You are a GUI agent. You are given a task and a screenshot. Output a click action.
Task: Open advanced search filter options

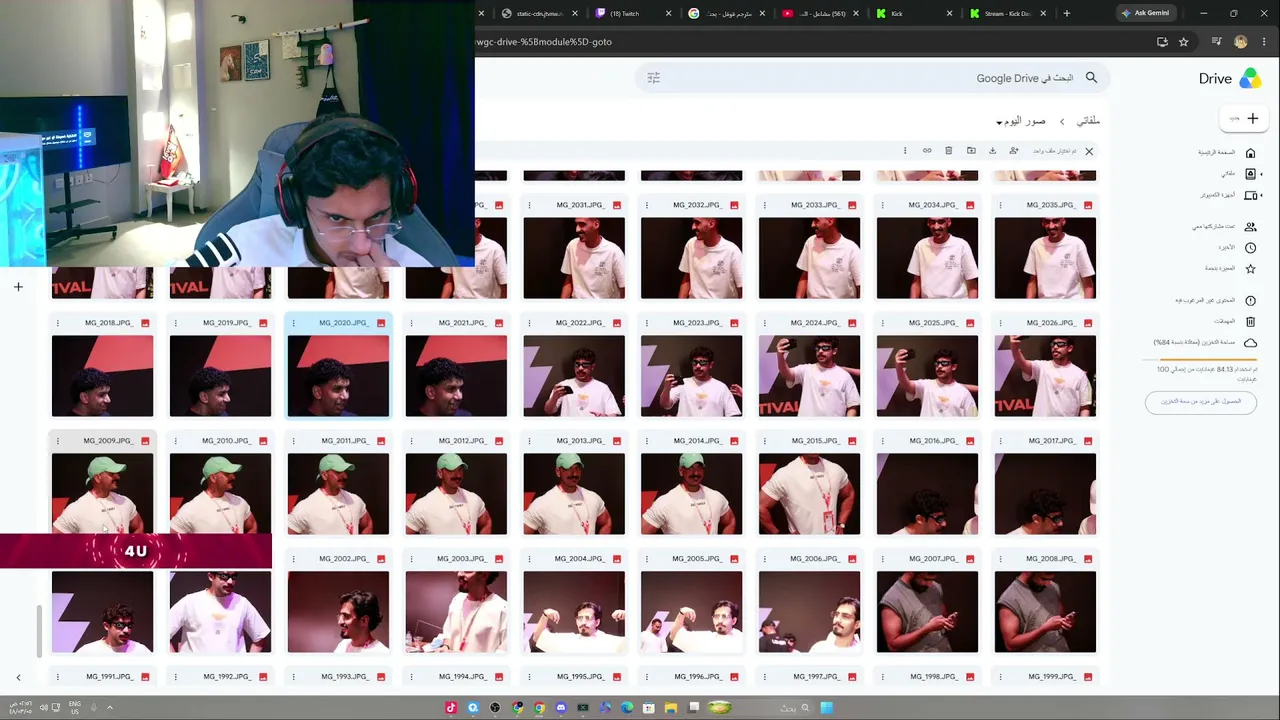(x=654, y=78)
